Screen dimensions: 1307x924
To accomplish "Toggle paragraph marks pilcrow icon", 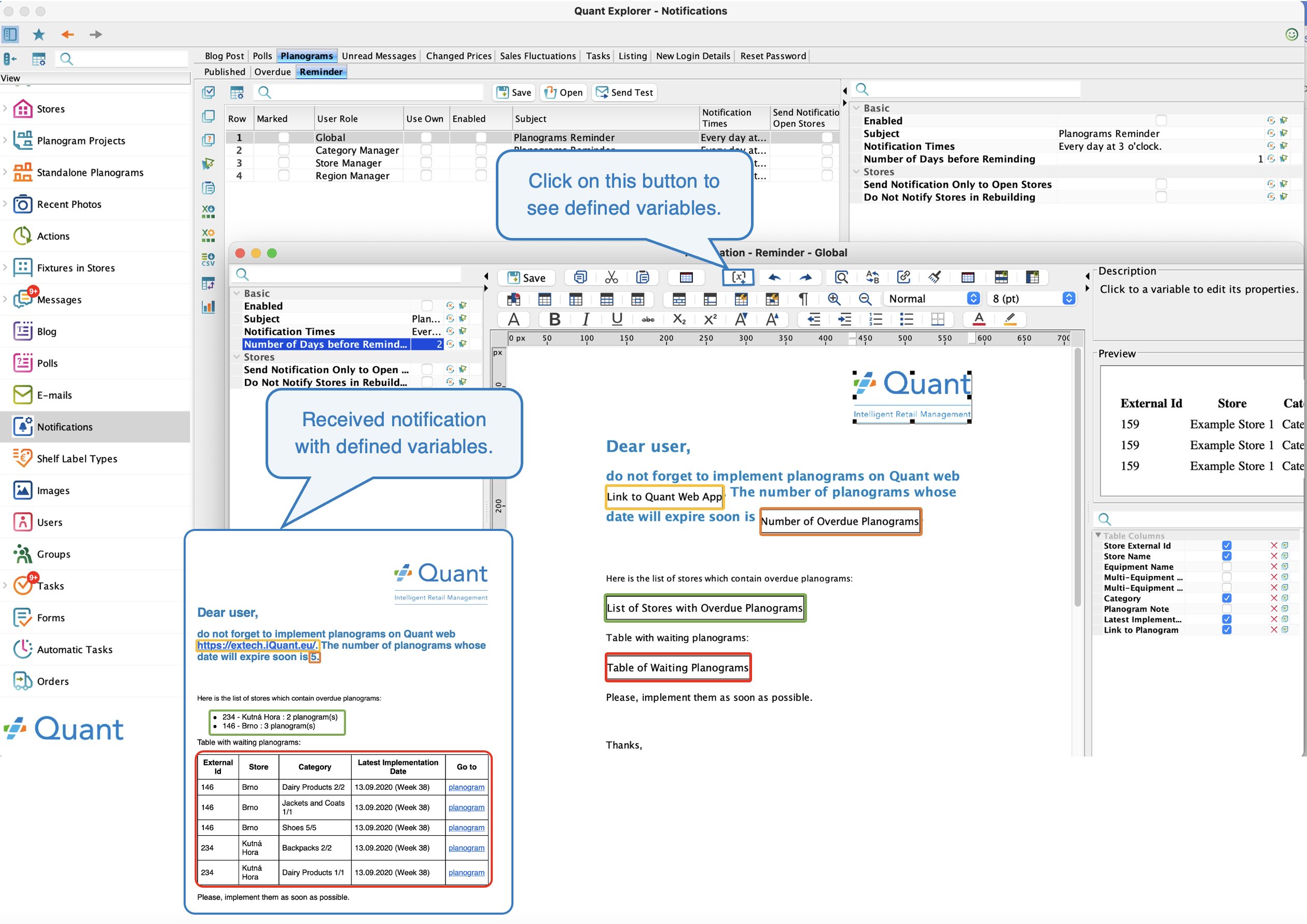I will pyautogui.click(x=803, y=299).
